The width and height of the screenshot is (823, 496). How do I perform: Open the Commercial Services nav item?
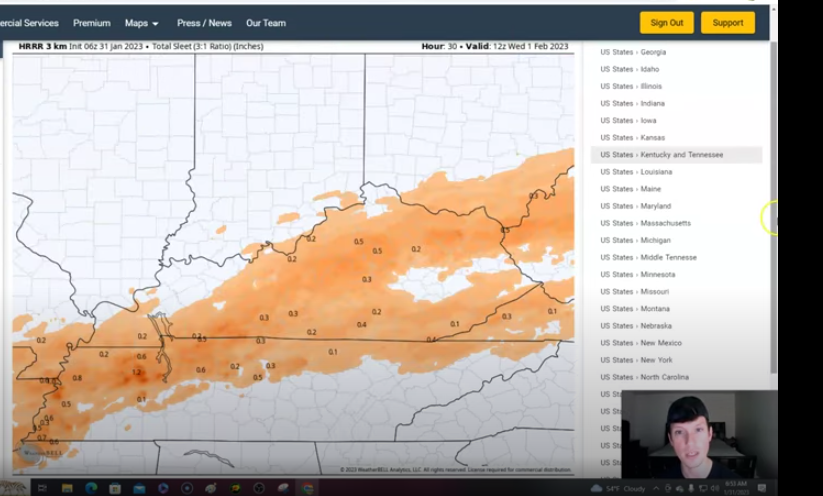[29, 23]
